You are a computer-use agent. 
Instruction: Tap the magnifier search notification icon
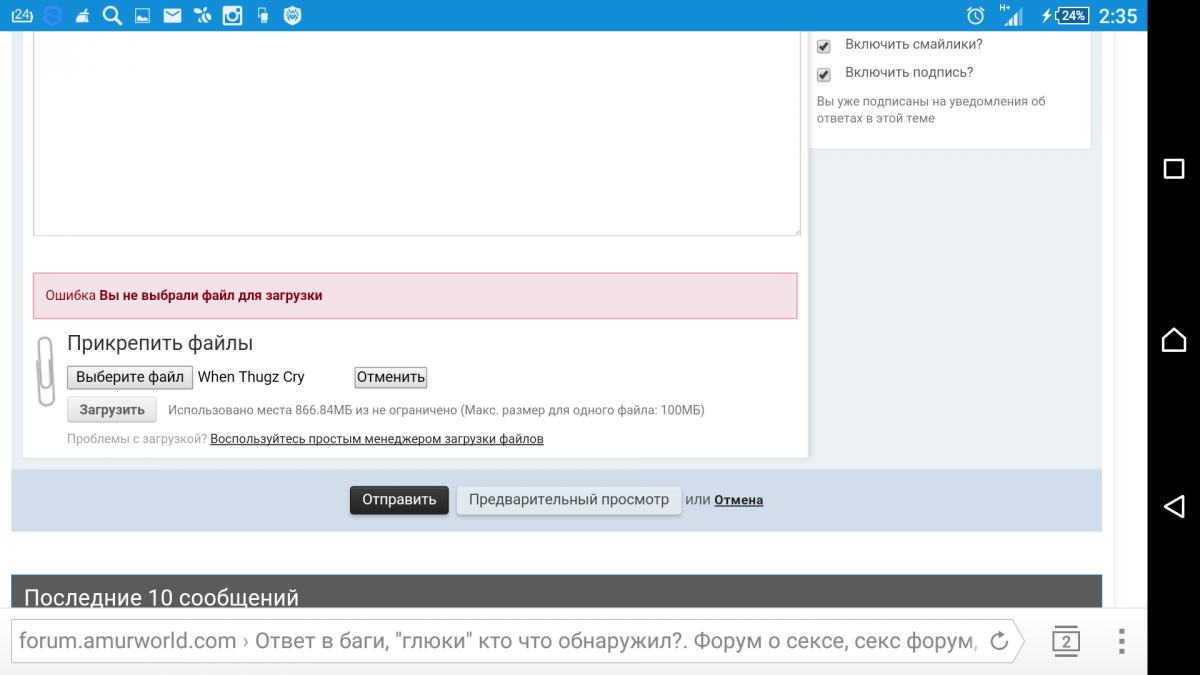tap(113, 15)
